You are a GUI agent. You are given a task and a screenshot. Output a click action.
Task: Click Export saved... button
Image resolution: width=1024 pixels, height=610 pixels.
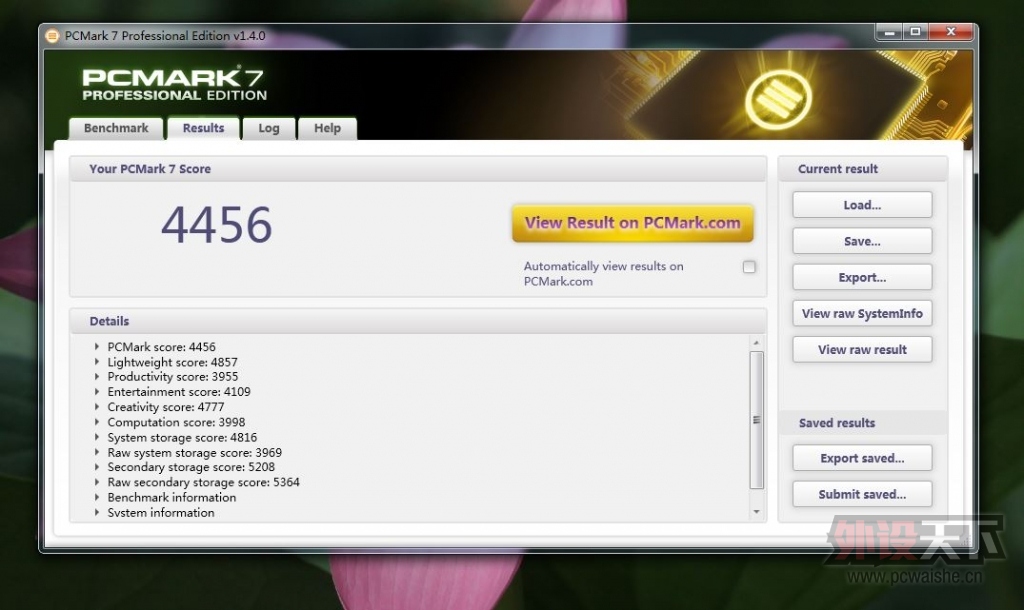pyautogui.click(x=862, y=458)
